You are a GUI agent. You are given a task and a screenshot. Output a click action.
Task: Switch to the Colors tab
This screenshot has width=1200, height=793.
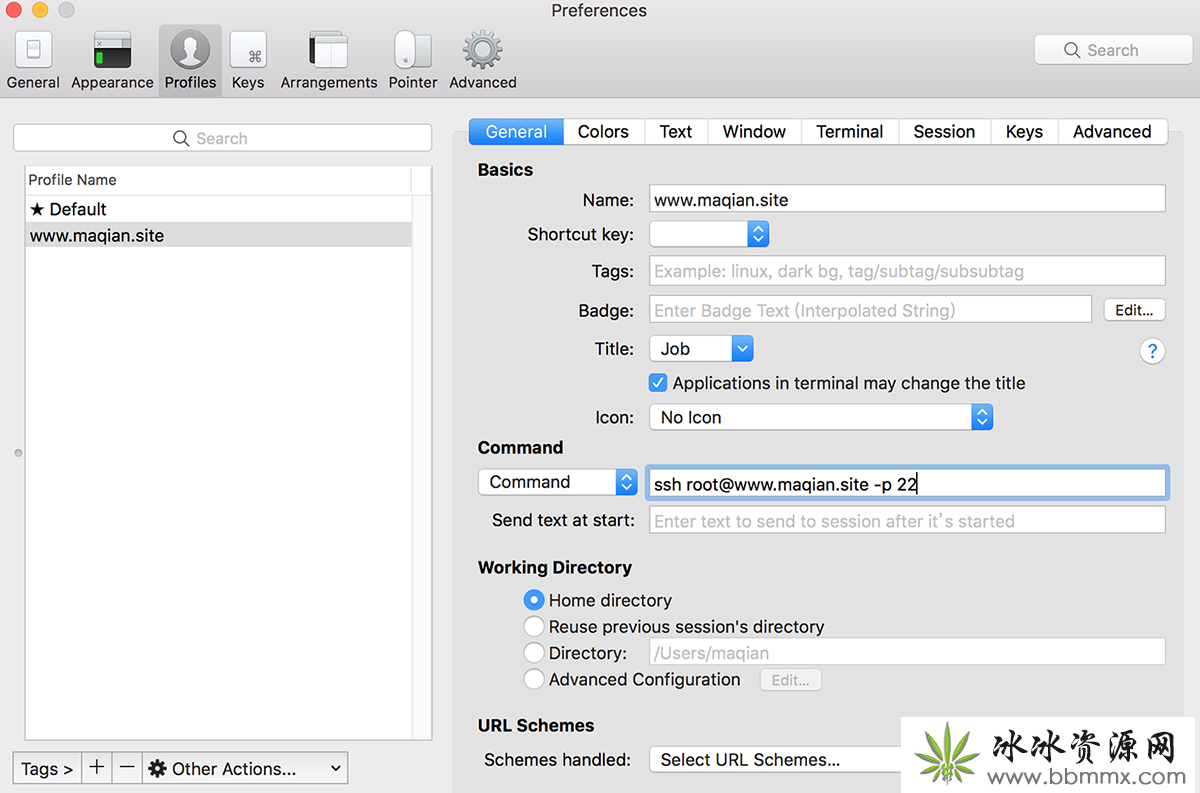[603, 131]
